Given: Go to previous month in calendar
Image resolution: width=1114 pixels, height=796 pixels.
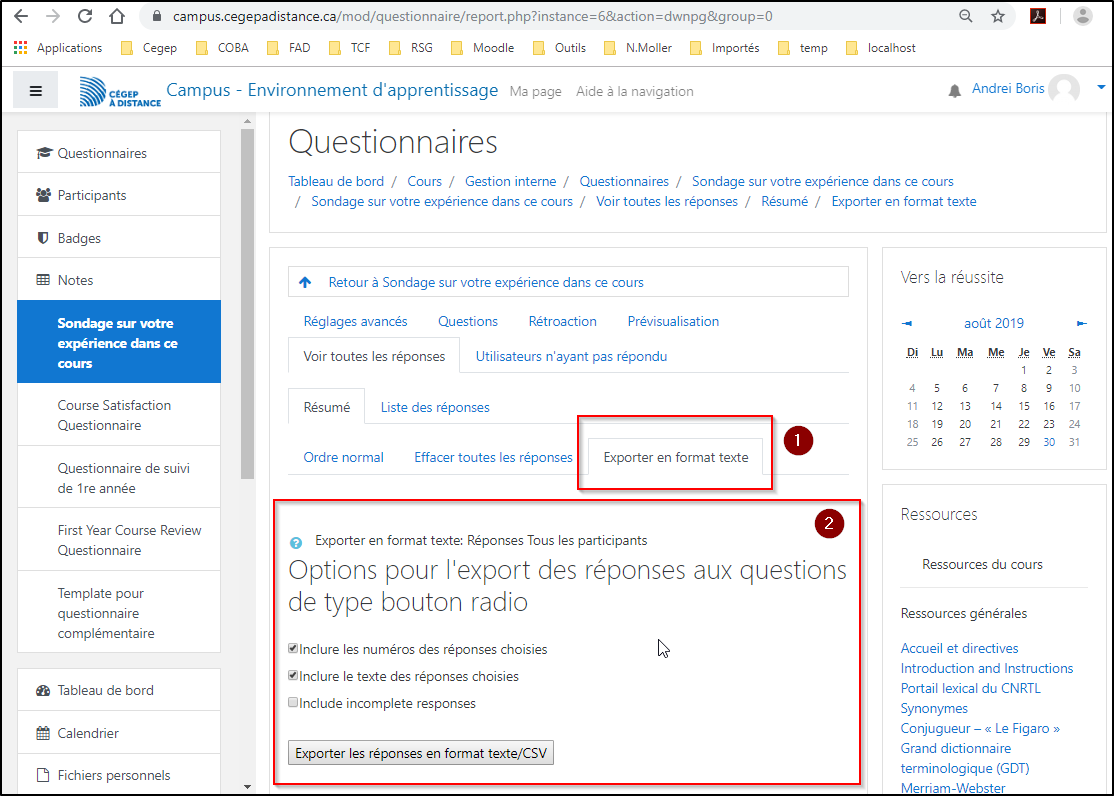Looking at the screenshot, I should pyautogui.click(x=907, y=323).
